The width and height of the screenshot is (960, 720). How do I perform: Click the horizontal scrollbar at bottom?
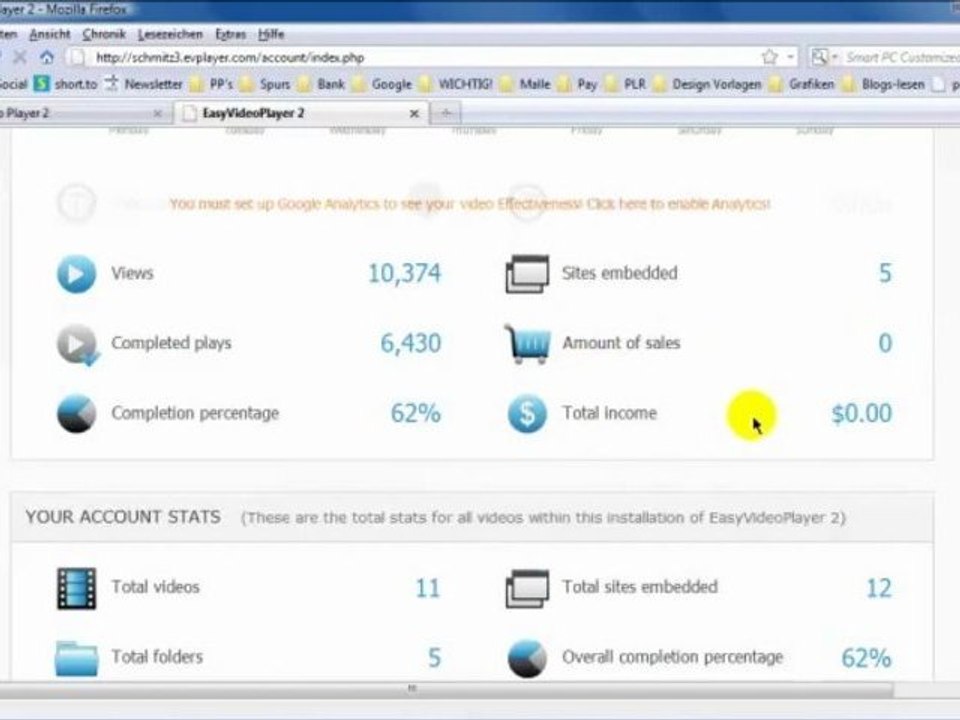pyautogui.click(x=447, y=689)
